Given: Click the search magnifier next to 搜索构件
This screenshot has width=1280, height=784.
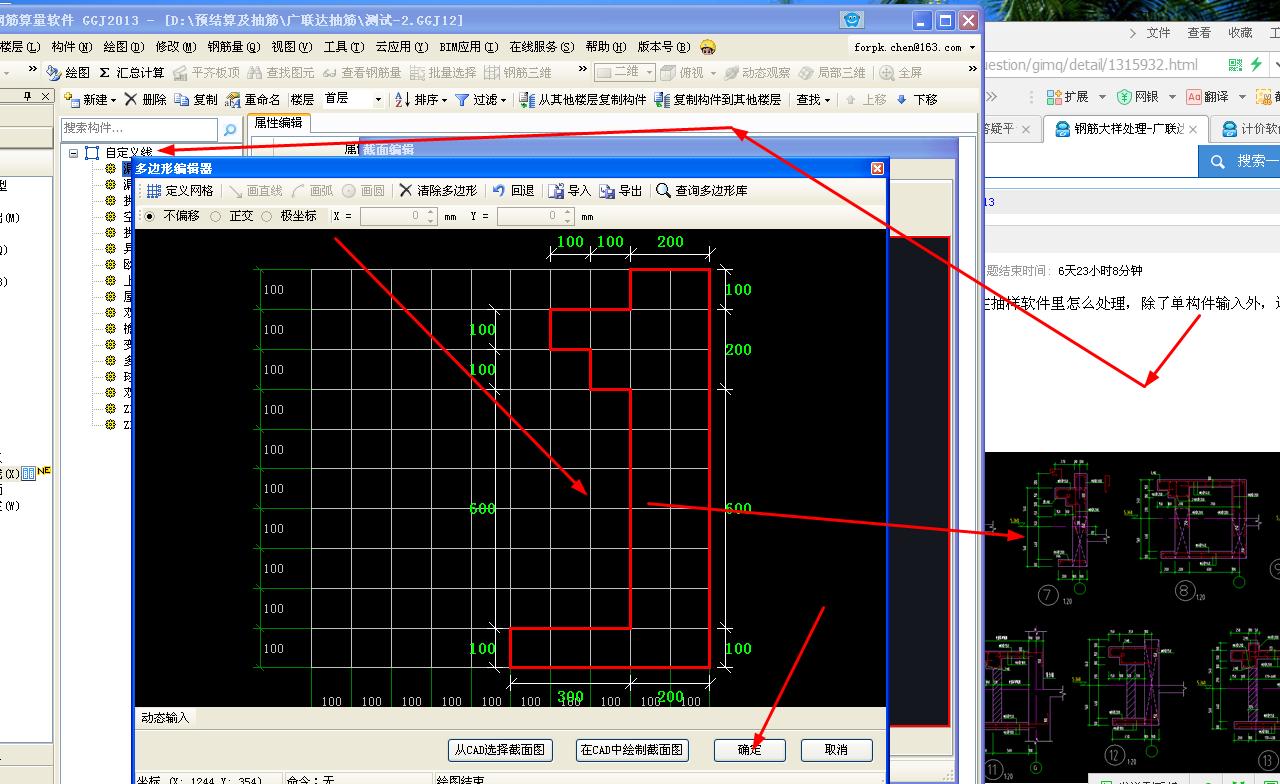Looking at the screenshot, I should pyautogui.click(x=230, y=130).
